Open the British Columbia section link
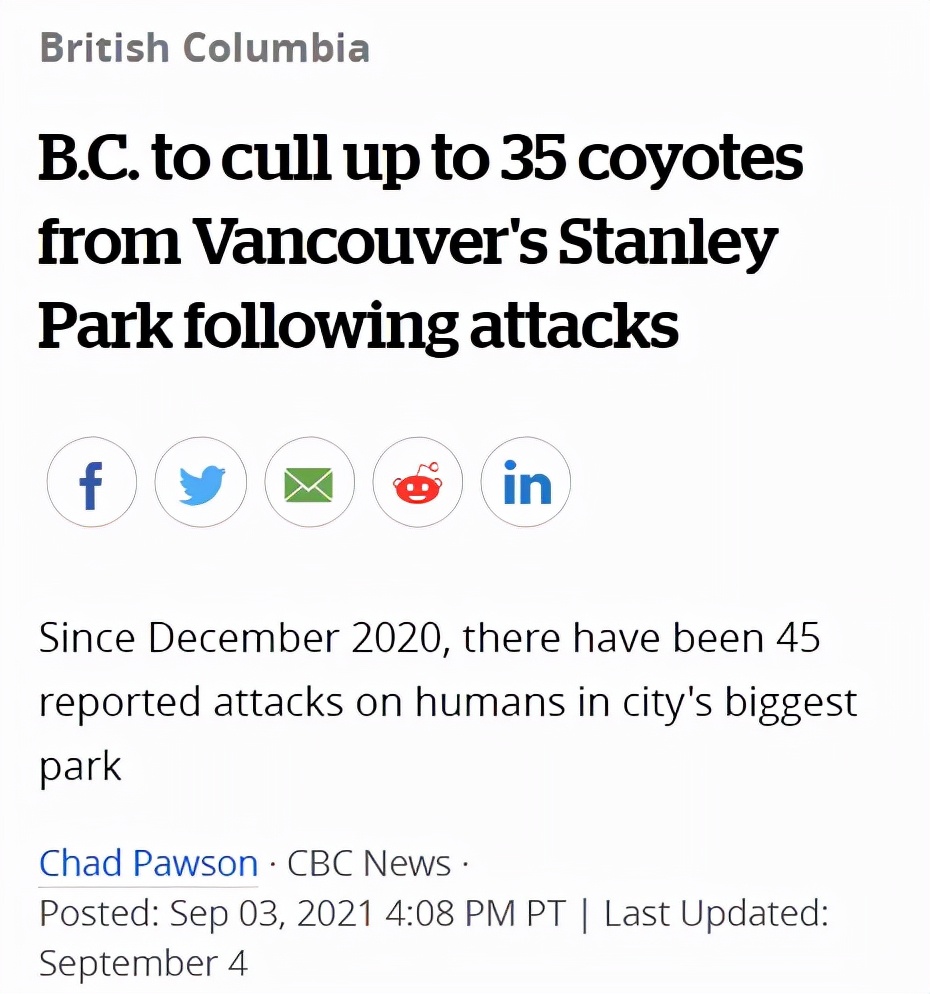This screenshot has width=930, height=994. click(204, 48)
